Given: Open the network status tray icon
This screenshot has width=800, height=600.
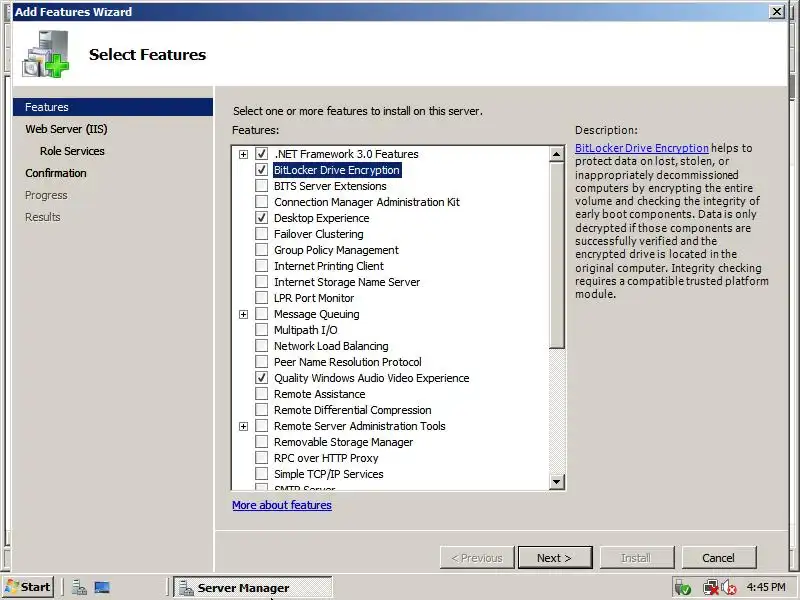Looking at the screenshot, I should (x=710, y=588).
